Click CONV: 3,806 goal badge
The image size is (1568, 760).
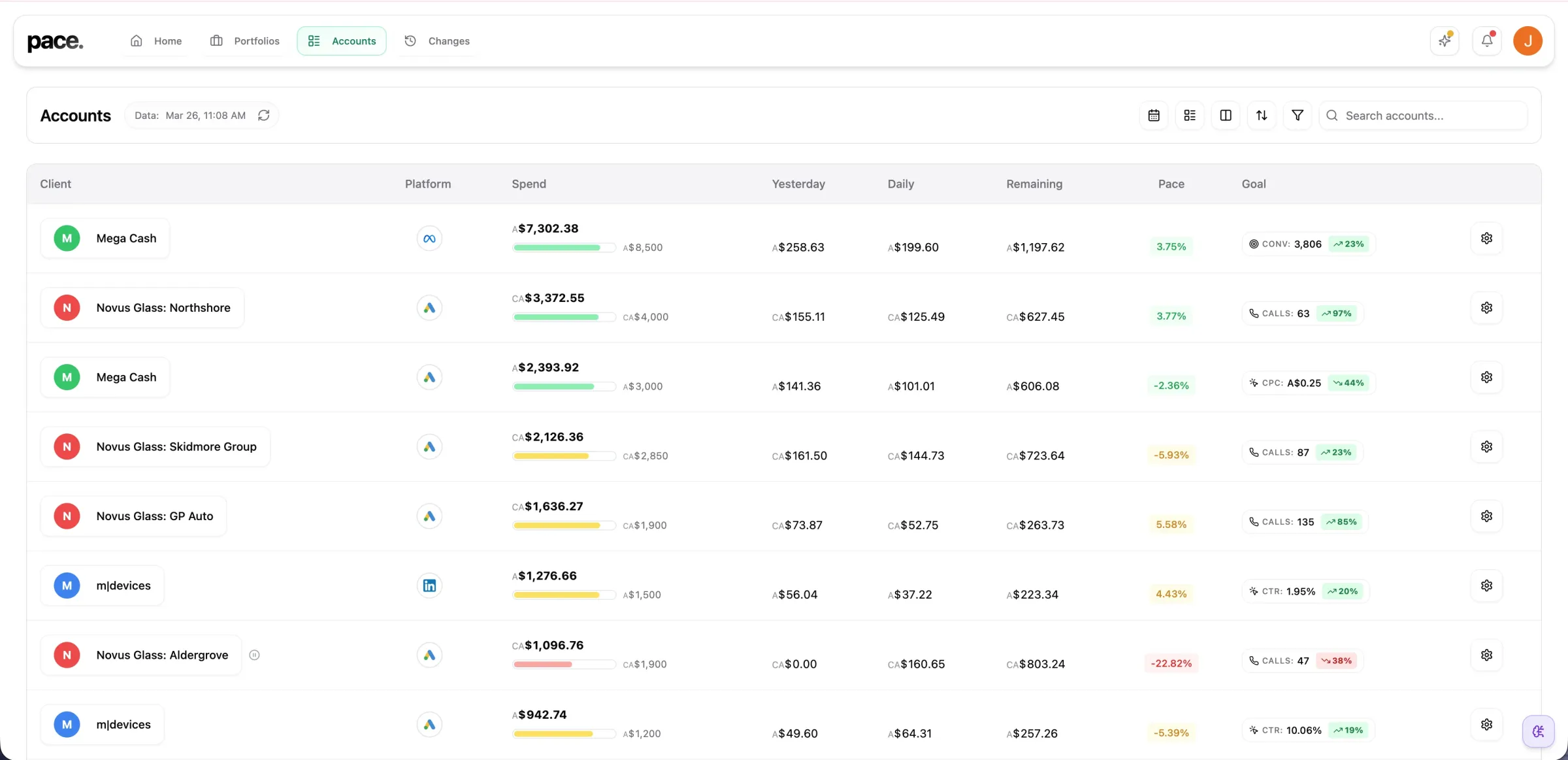tap(1308, 244)
